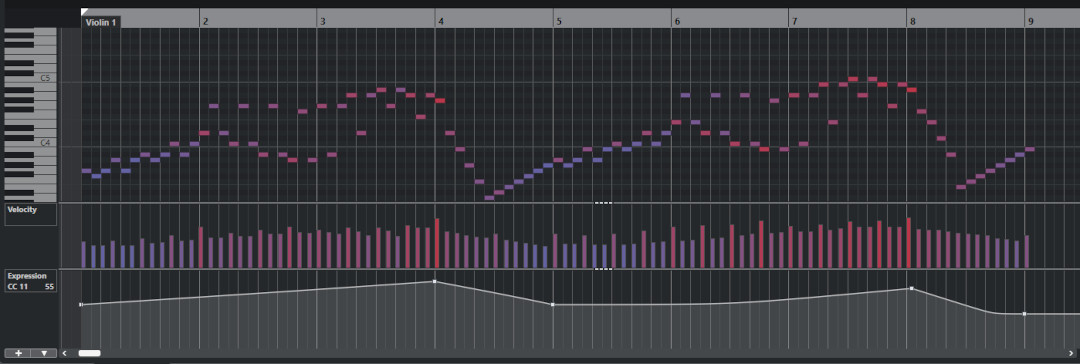Play the C4 key on piano keyboard

(x=44, y=144)
